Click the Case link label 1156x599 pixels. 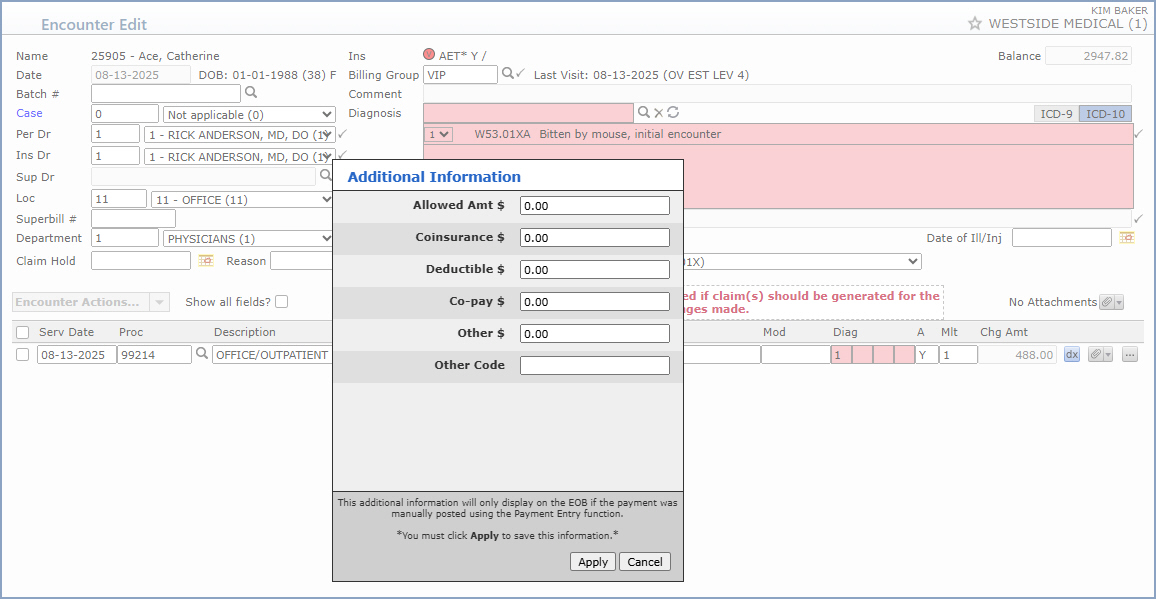coord(29,113)
